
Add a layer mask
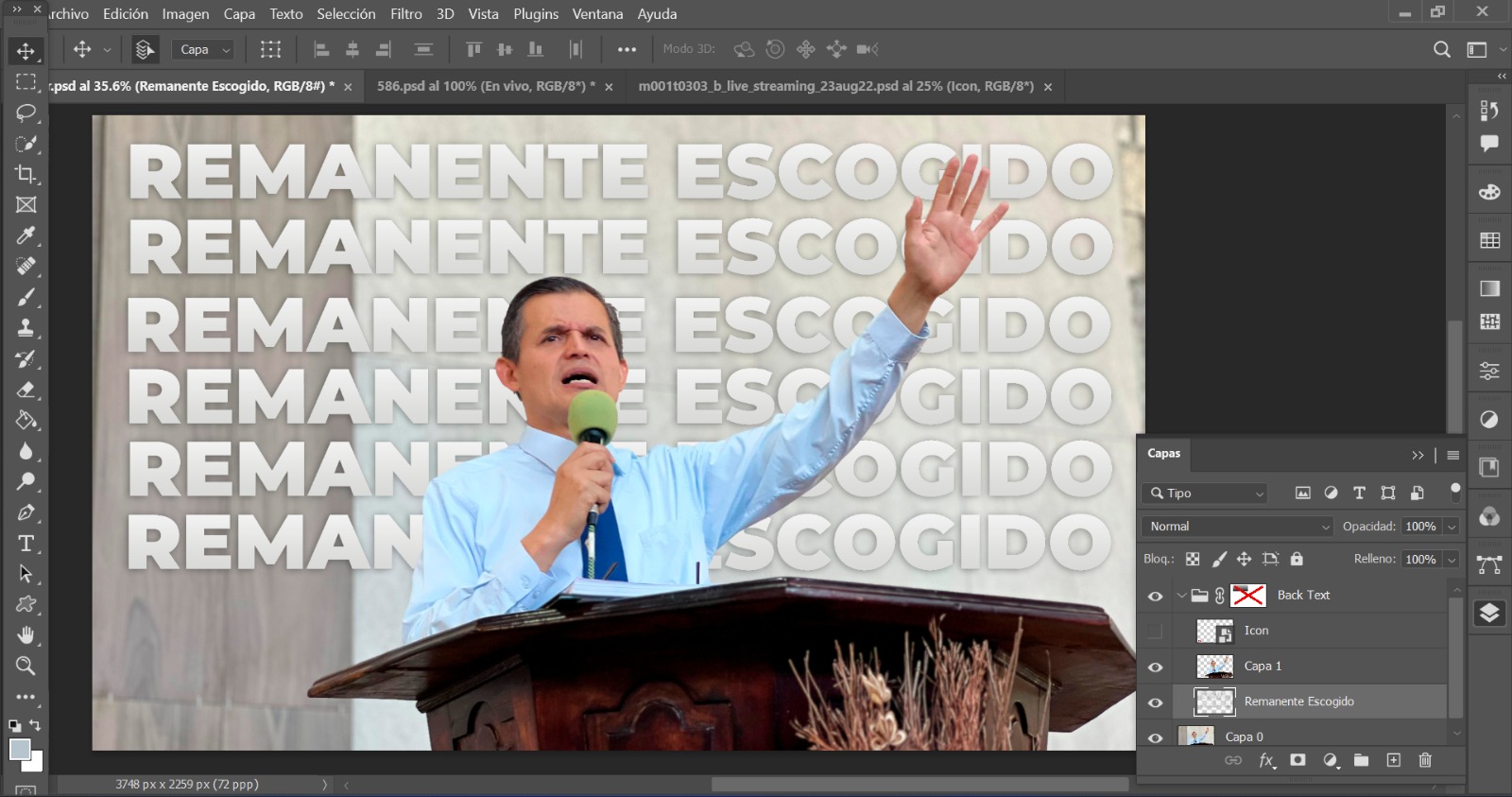1297,760
